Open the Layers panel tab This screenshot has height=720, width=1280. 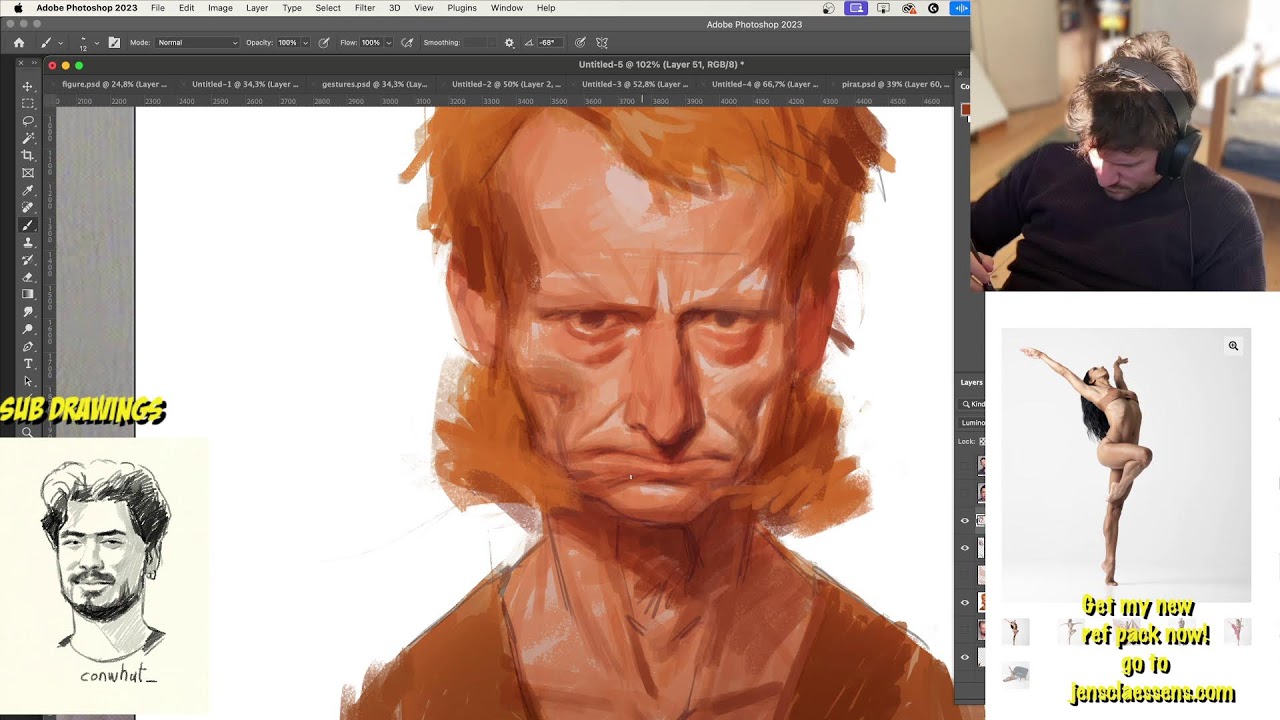tap(972, 382)
